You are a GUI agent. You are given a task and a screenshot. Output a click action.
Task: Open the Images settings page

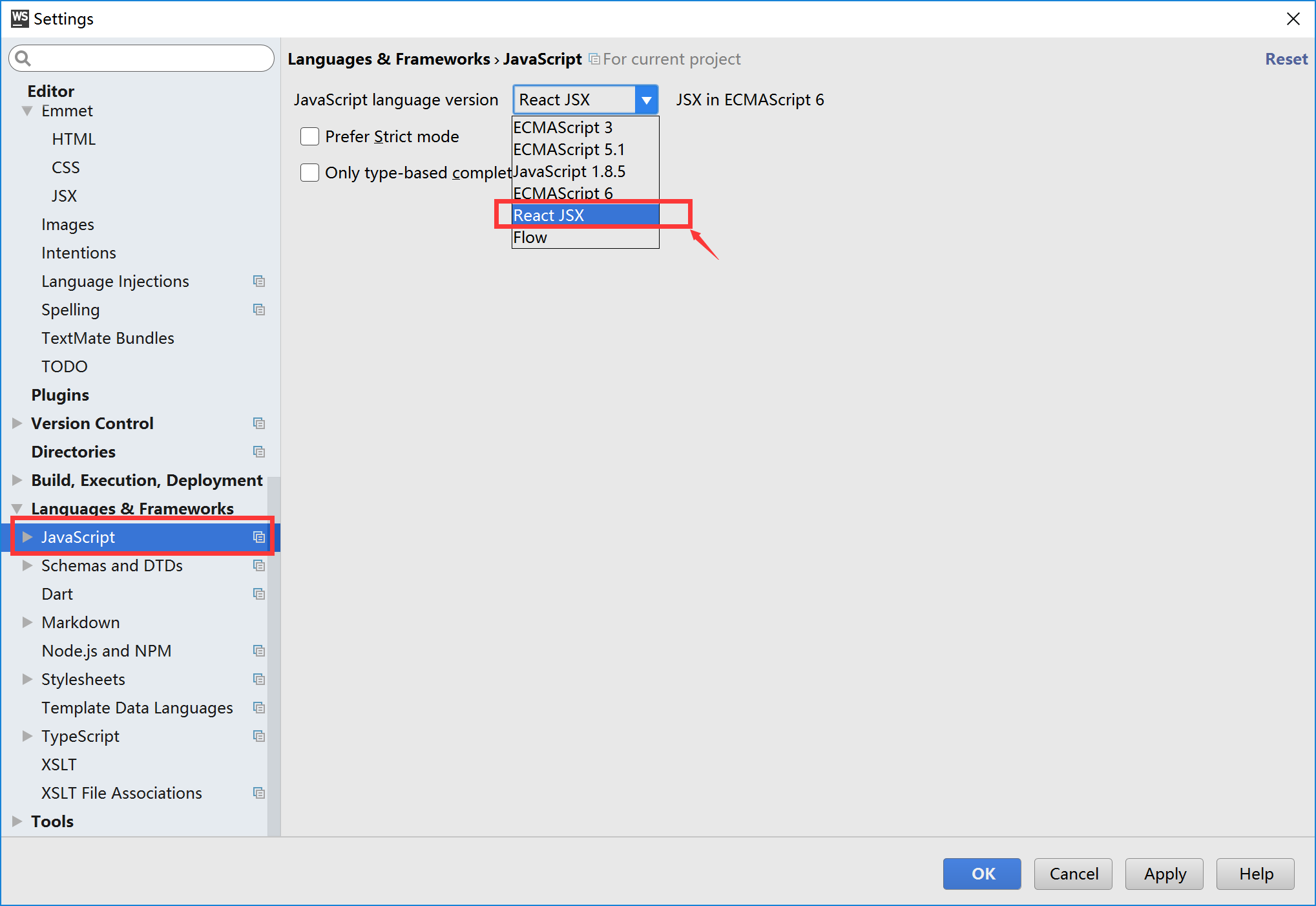pos(67,224)
